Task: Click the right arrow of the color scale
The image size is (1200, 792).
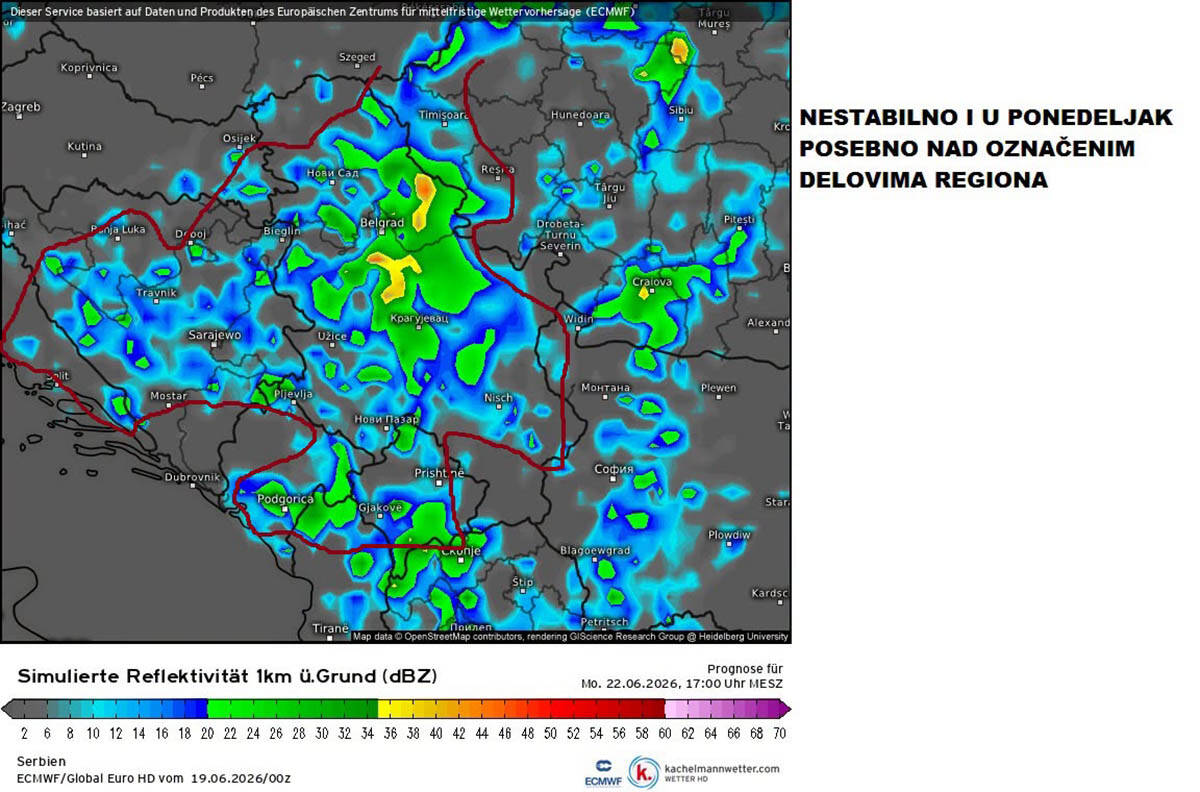Action: [784, 709]
